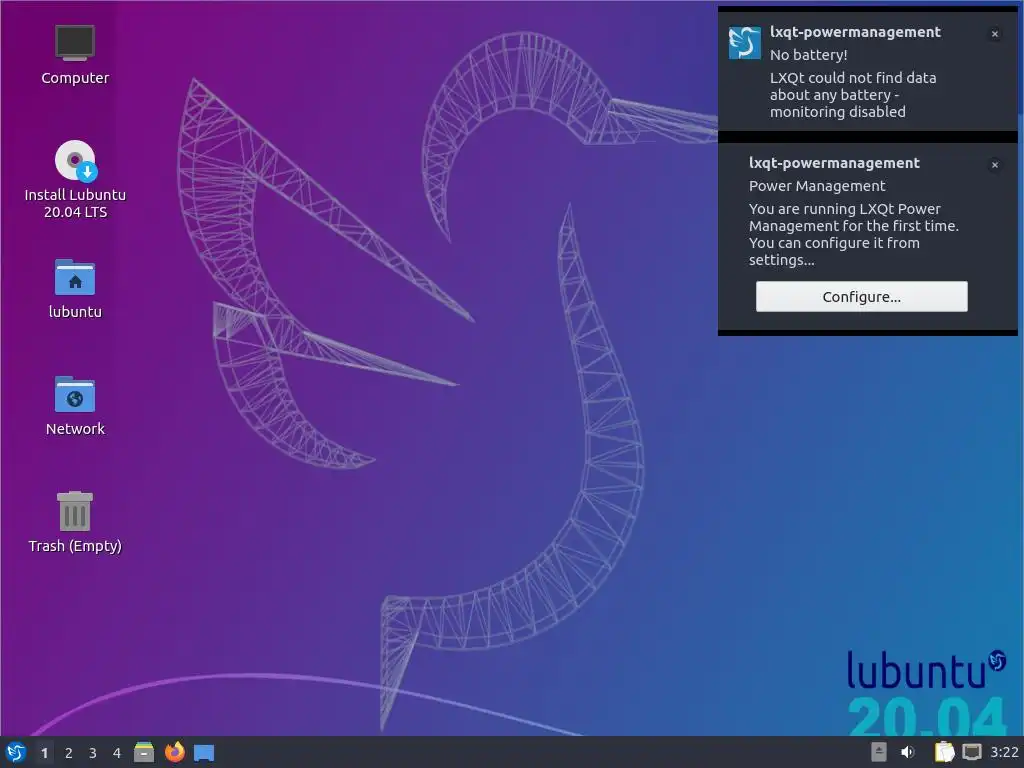
Task: Open the clipboard manager tray icon
Action: pos(944,752)
